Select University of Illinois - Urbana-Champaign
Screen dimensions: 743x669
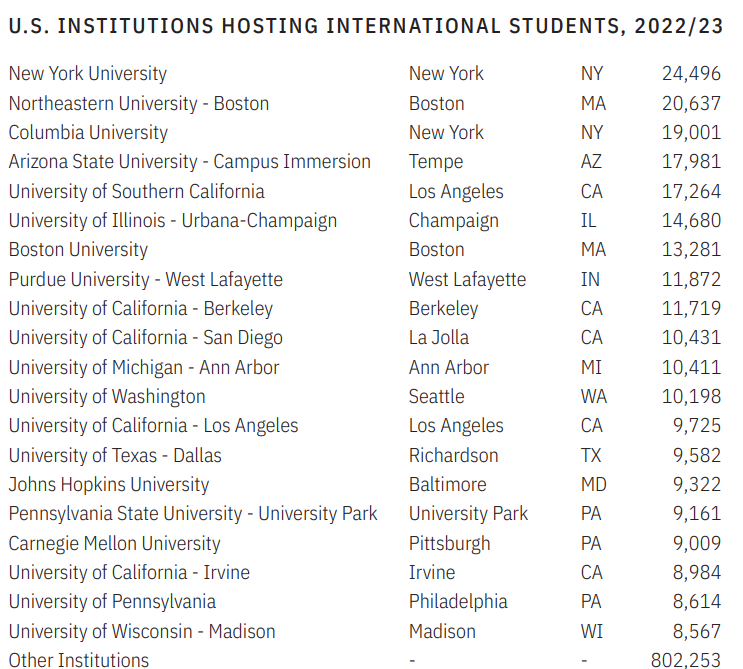pos(173,221)
